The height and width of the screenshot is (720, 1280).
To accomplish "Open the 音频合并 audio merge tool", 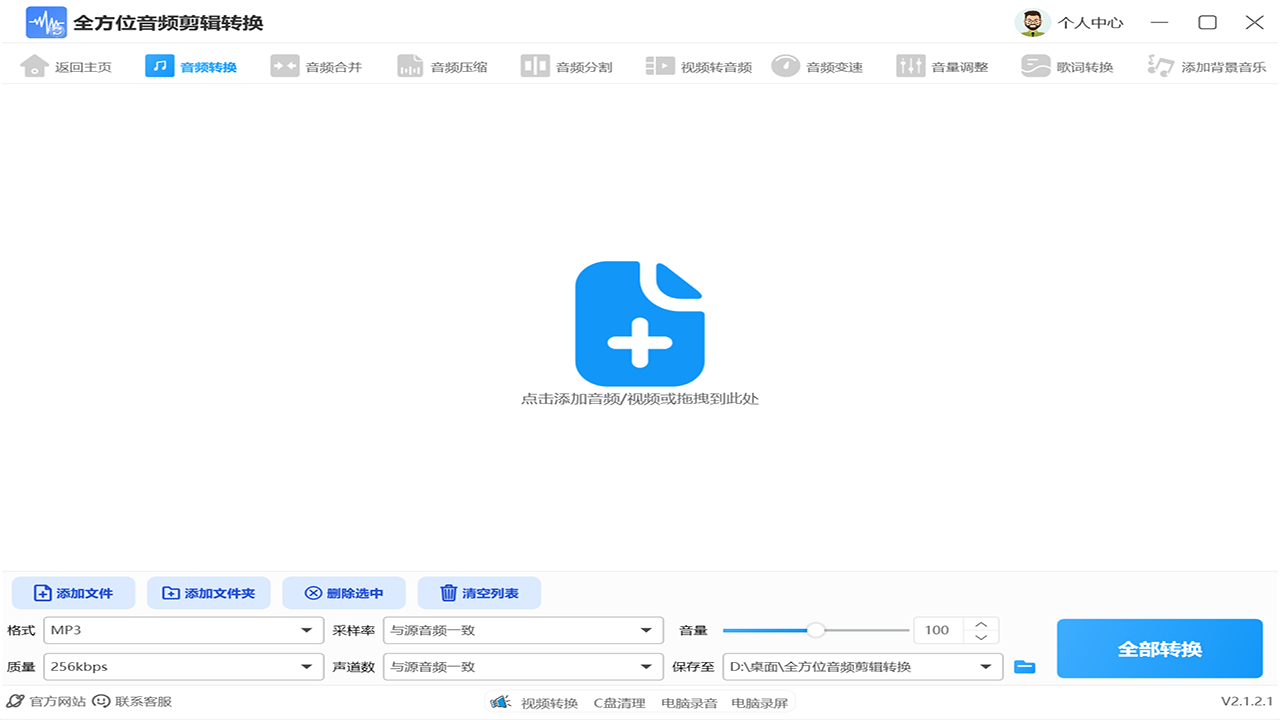I will click(x=318, y=65).
